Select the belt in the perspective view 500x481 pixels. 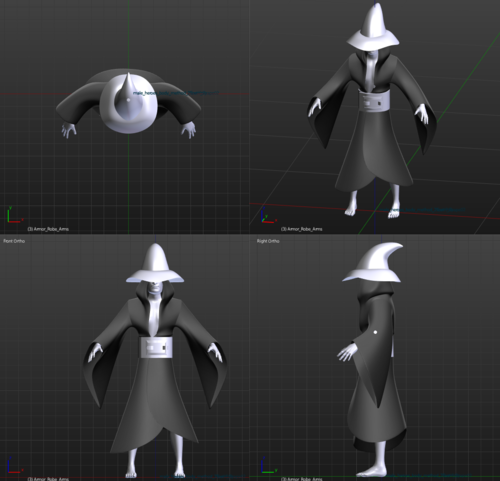click(x=374, y=102)
